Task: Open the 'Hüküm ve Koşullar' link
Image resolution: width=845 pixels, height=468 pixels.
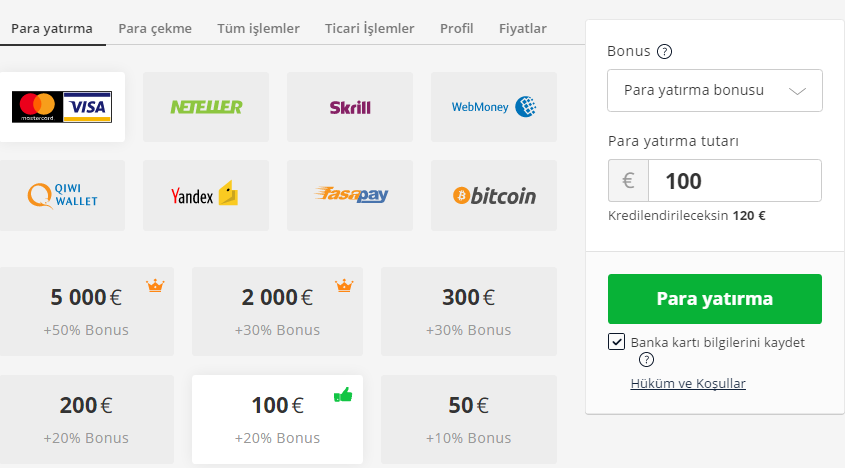Action: [688, 383]
